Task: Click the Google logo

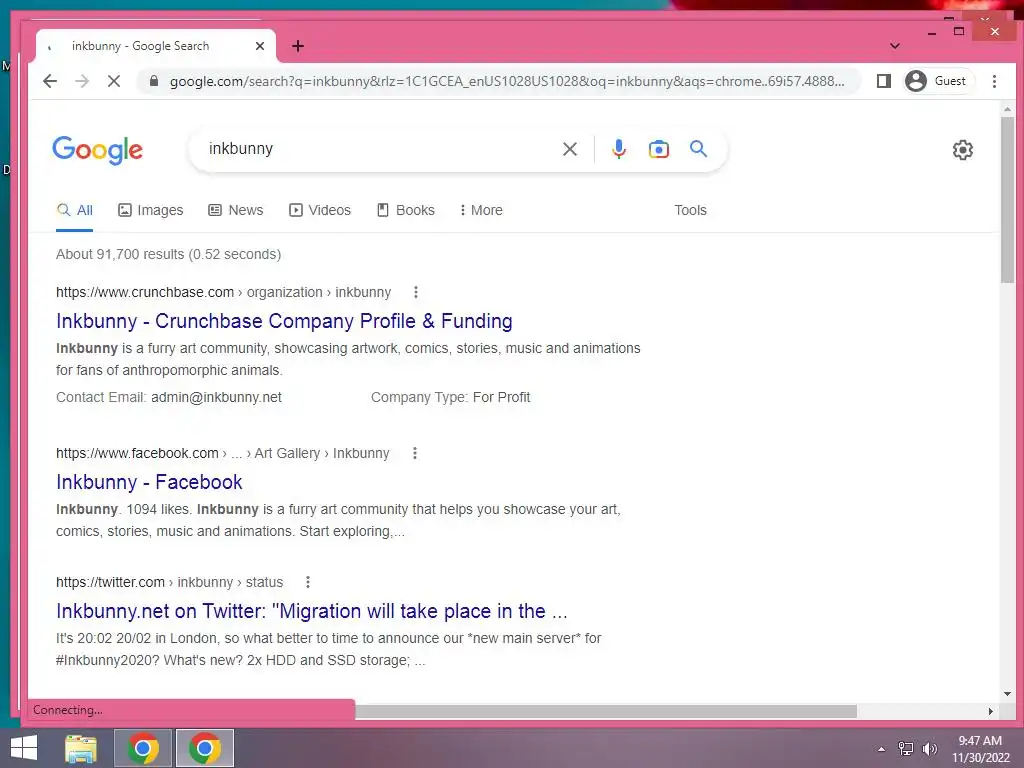Action: click(x=97, y=150)
